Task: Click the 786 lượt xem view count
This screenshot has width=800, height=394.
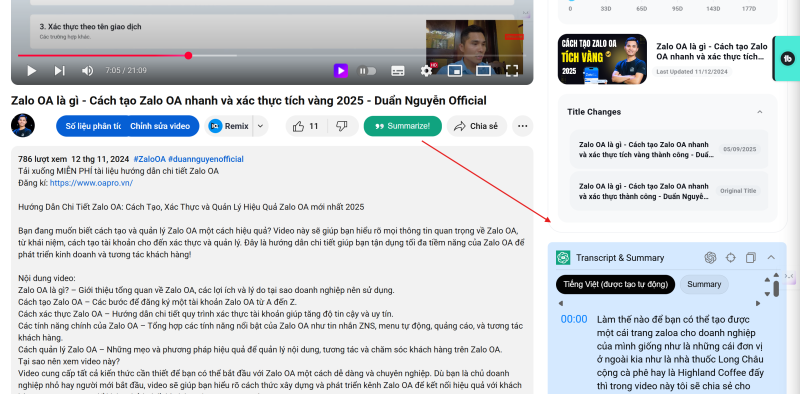Action: click(42, 159)
